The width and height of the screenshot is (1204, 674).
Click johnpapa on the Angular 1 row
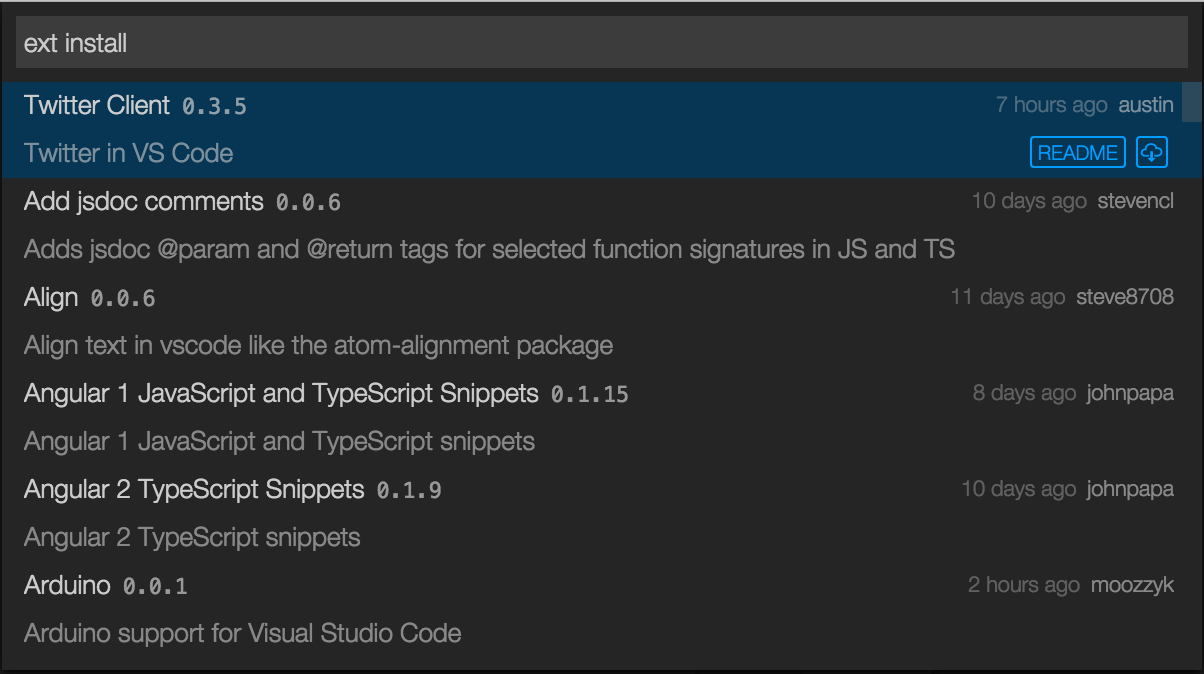pyautogui.click(x=1131, y=393)
